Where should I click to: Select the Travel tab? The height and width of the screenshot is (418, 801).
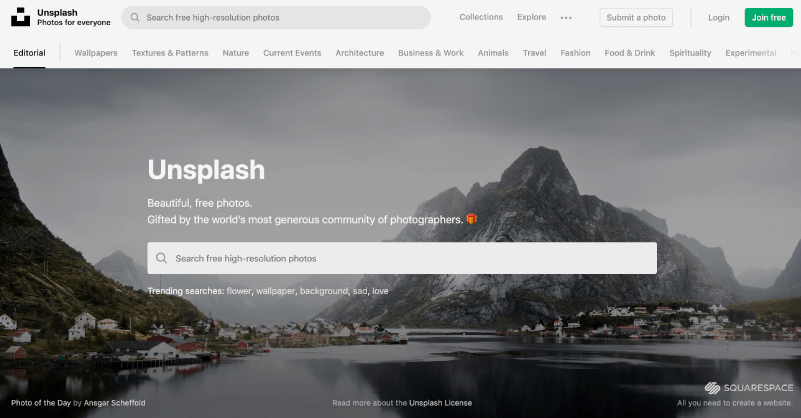[534, 53]
